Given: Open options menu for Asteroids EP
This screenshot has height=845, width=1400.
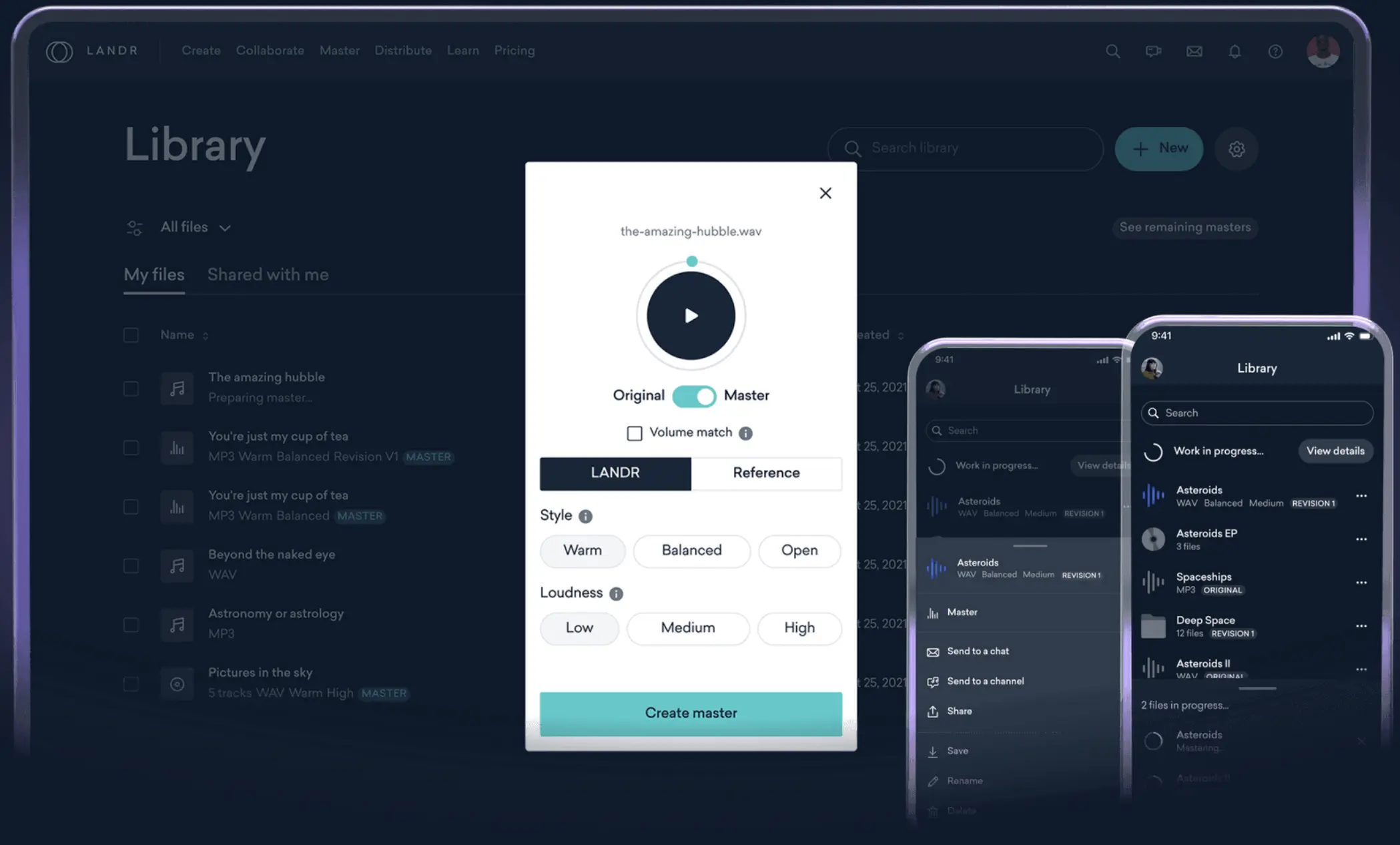Looking at the screenshot, I should (1361, 539).
